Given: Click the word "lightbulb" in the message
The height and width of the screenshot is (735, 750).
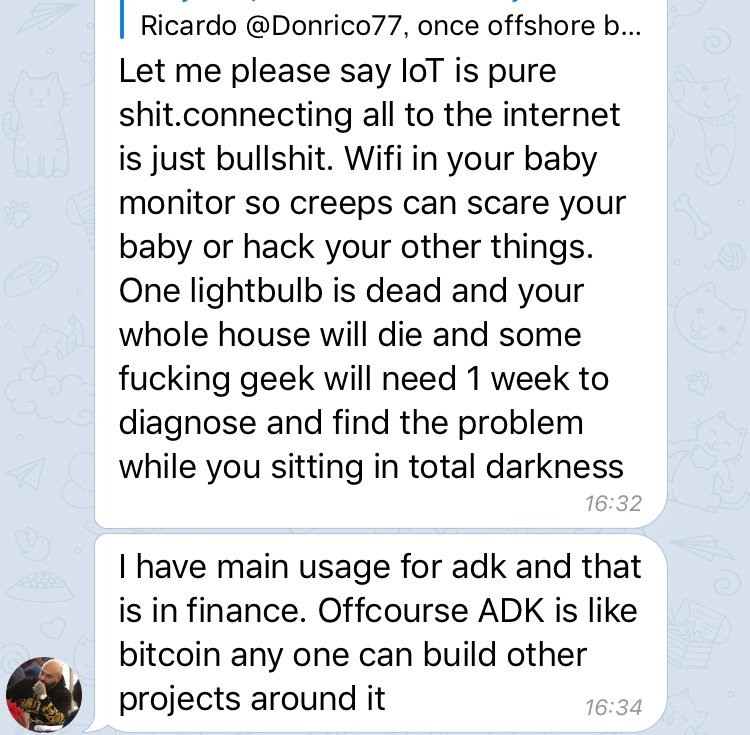Looking at the screenshot, I should coord(256,291).
